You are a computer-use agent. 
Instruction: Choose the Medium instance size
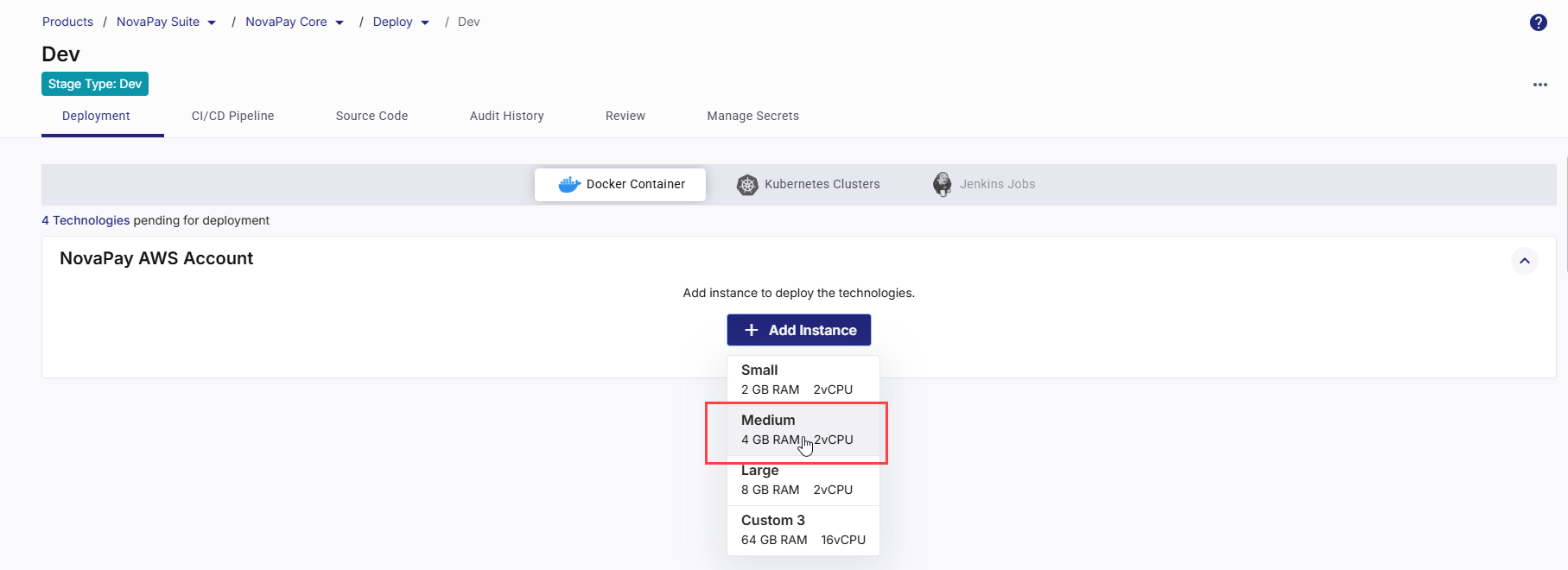point(803,430)
